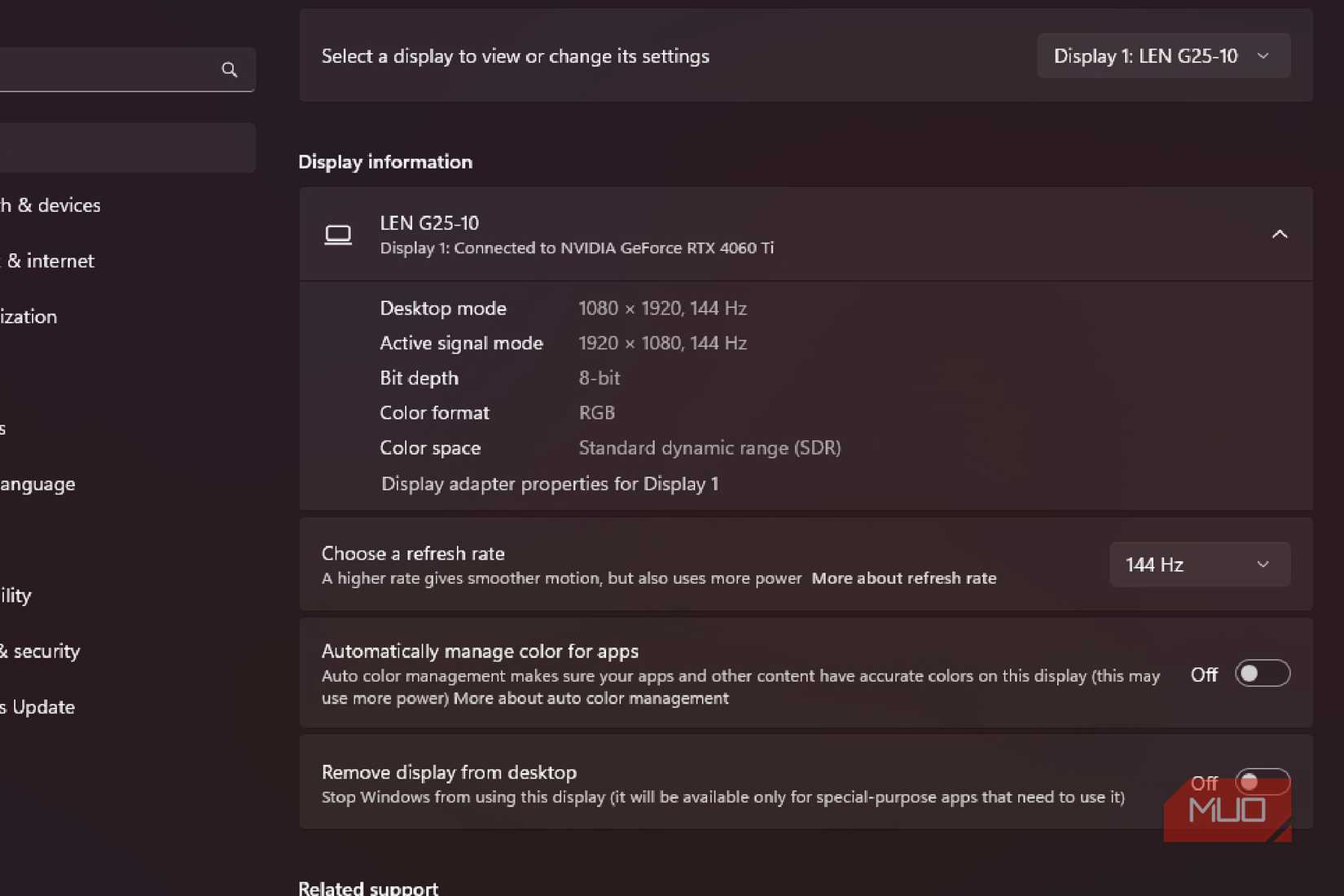The image size is (1344, 896).
Task: Click the MUO watermark logo
Action: pyautogui.click(x=1228, y=810)
